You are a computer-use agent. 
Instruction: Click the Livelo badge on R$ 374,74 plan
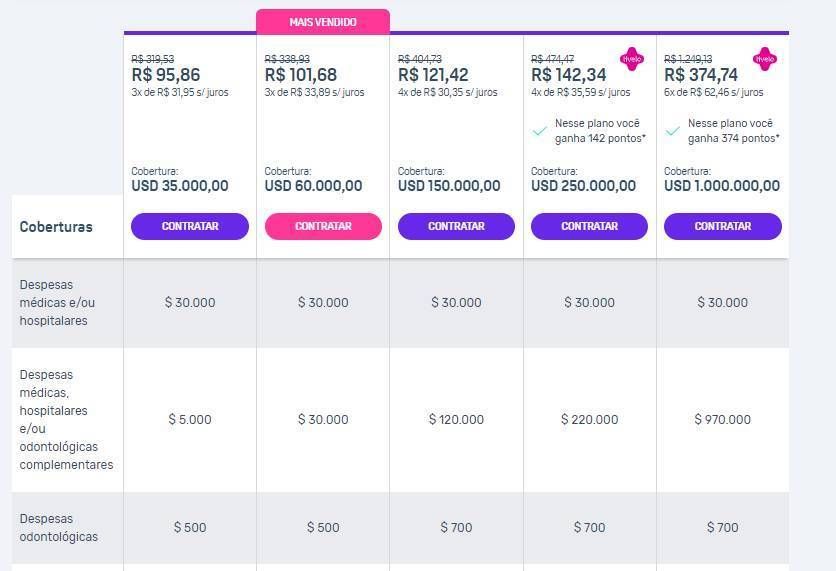point(765,59)
